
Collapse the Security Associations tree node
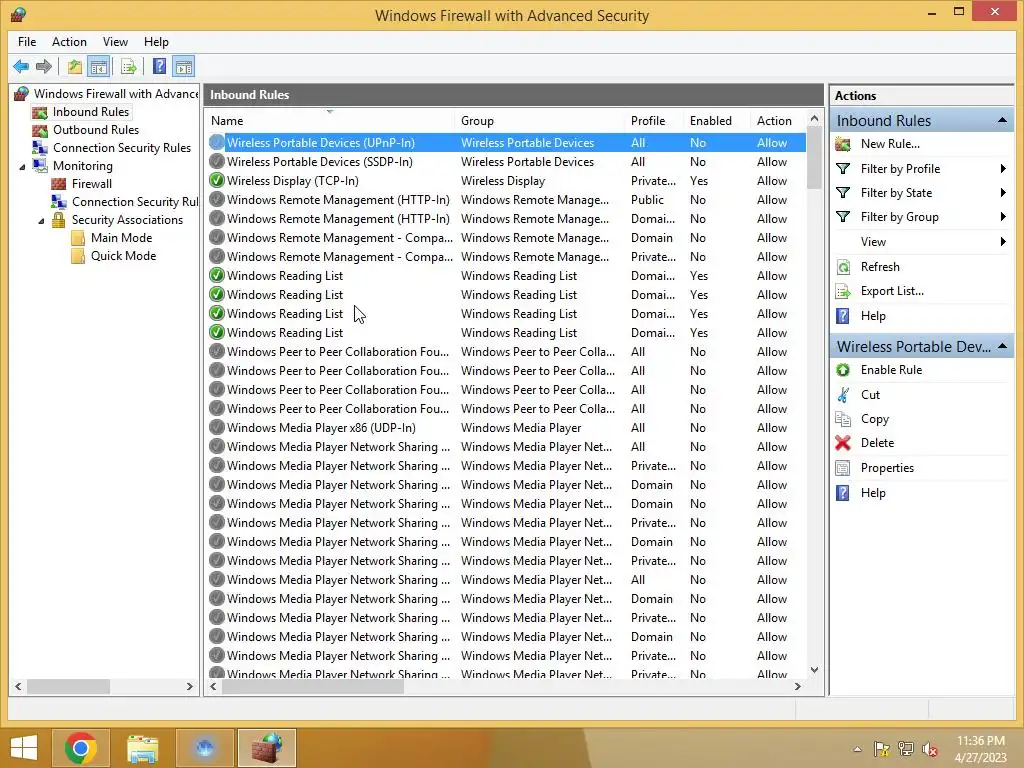click(41, 221)
